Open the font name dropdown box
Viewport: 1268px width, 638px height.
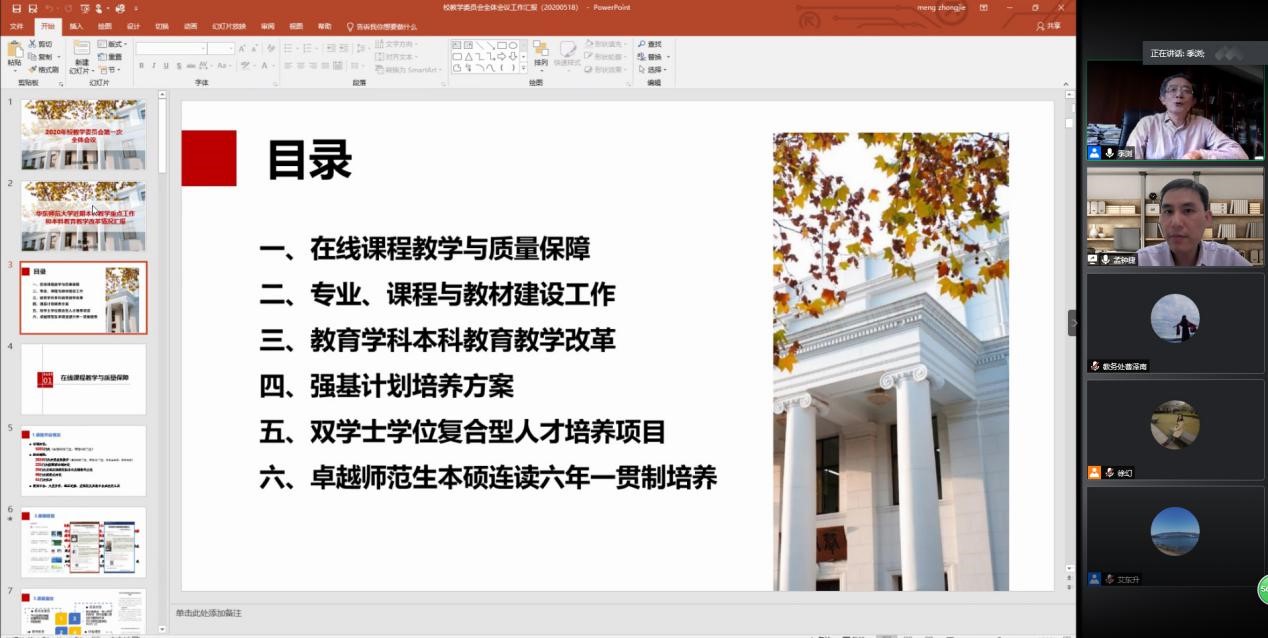170,48
